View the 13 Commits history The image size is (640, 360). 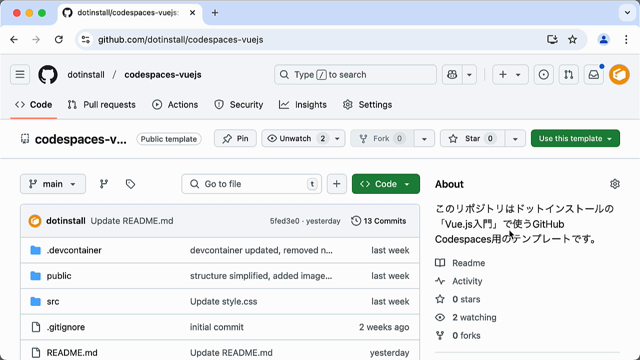point(379,221)
